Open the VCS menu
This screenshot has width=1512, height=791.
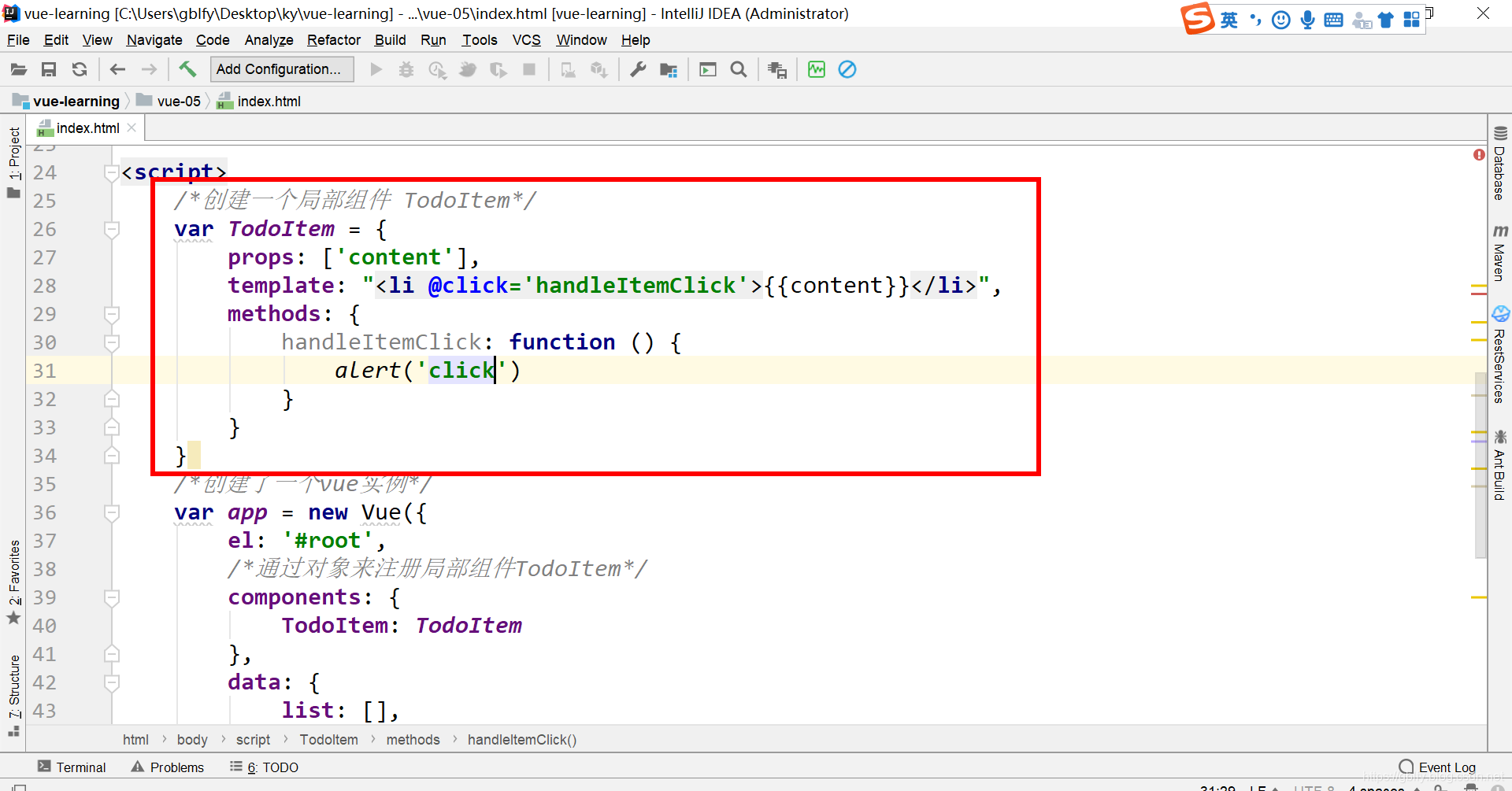point(527,40)
